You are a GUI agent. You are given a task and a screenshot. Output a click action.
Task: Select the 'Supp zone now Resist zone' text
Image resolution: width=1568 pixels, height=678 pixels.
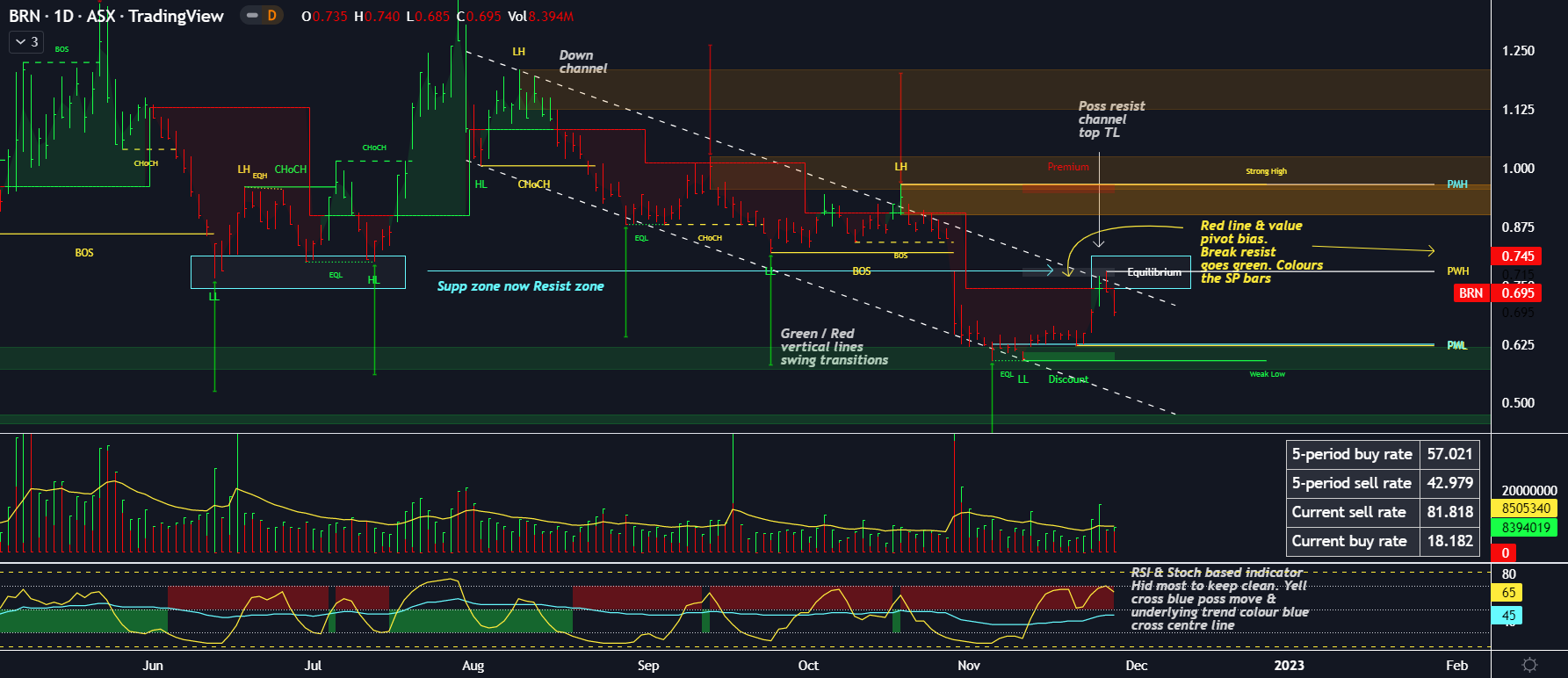[520, 286]
